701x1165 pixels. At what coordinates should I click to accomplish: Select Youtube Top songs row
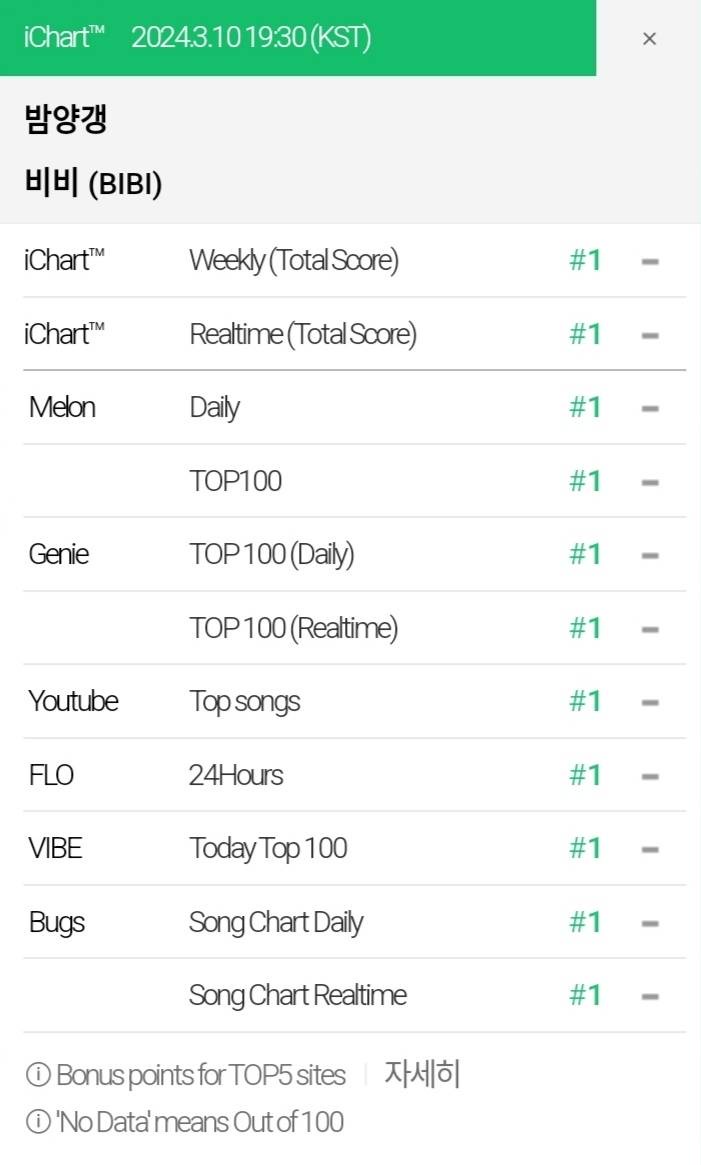tap(355, 701)
